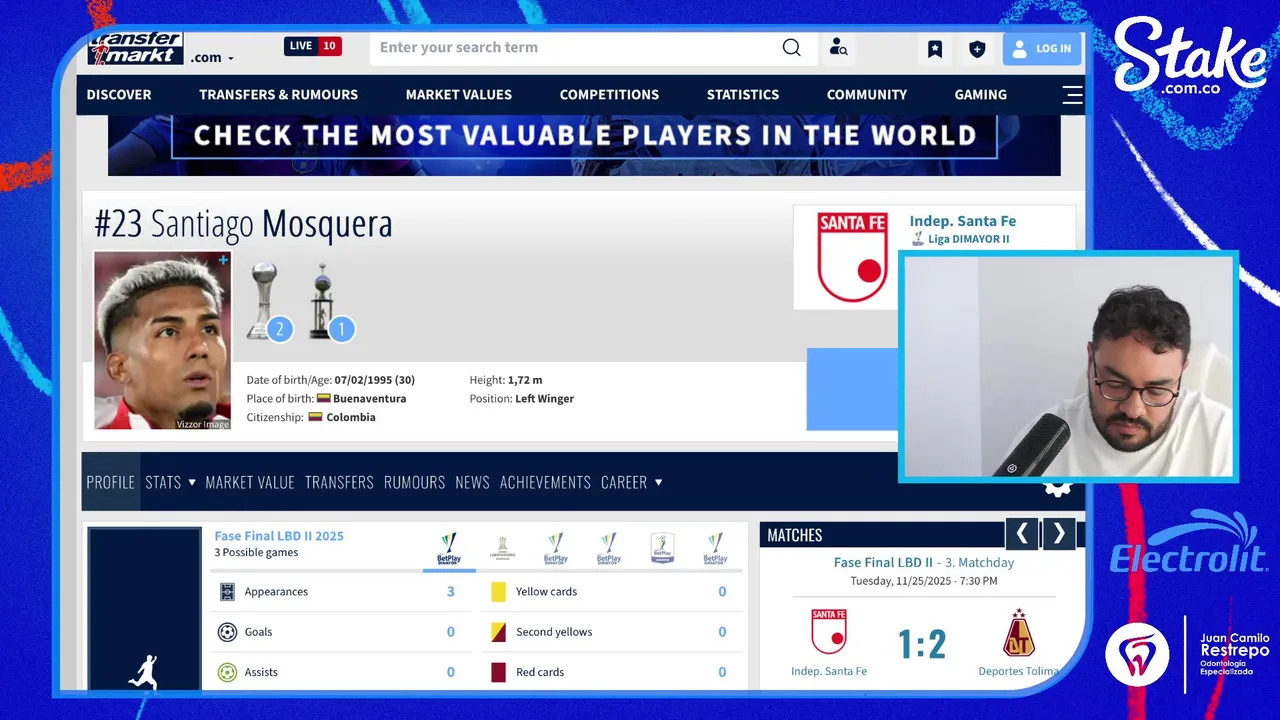Open the hamburger menu icon
1280x720 pixels.
pos(1072,95)
